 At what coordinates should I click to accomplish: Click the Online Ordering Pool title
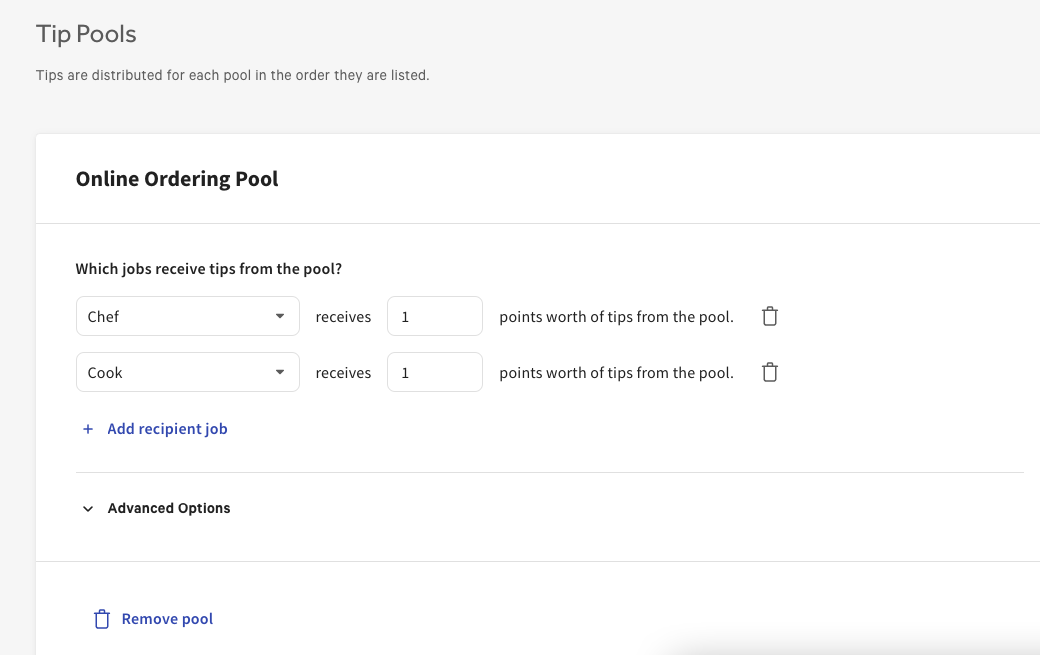point(177,178)
